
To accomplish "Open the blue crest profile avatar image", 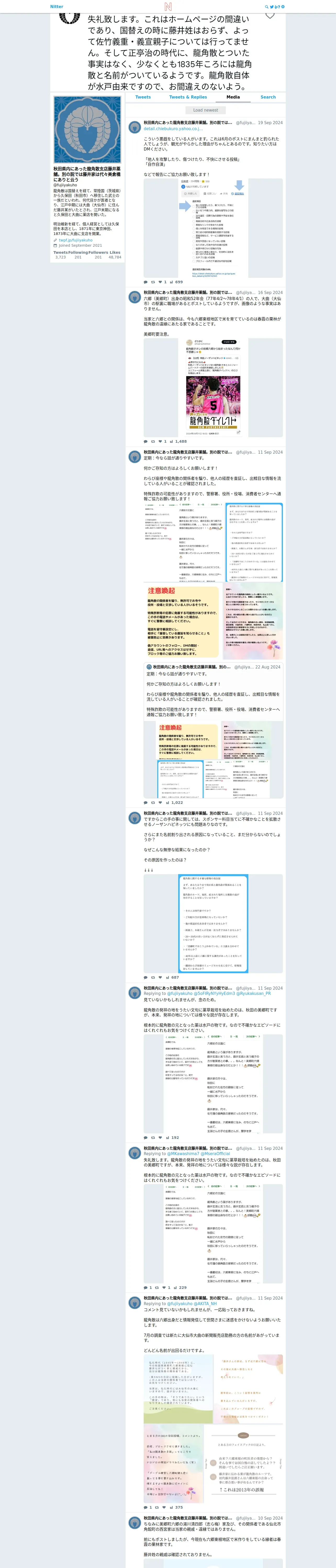I will coord(87,129).
